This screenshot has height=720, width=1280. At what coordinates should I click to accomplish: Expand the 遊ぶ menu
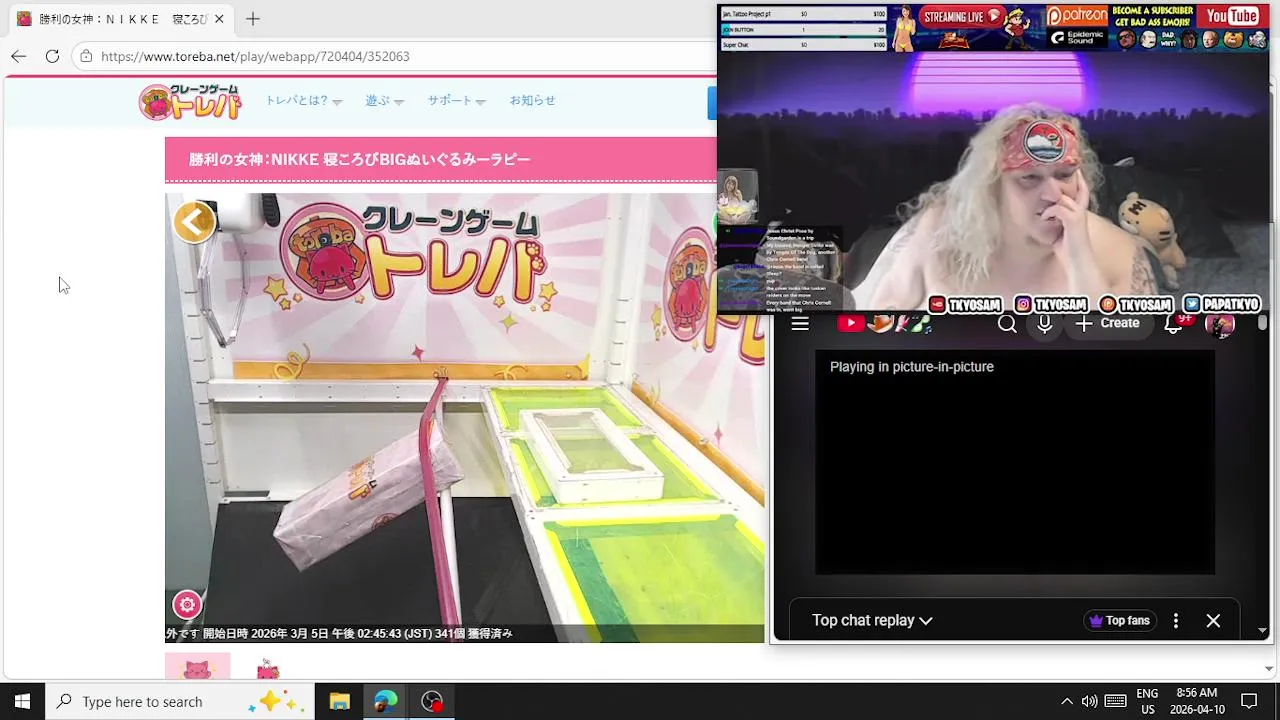pyautogui.click(x=384, y=100)
